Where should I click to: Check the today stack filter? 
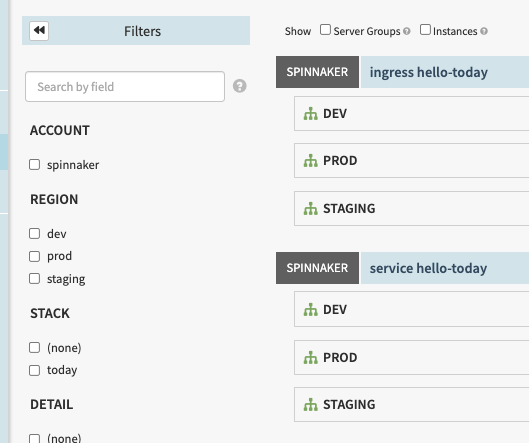(x=34, y=370)
